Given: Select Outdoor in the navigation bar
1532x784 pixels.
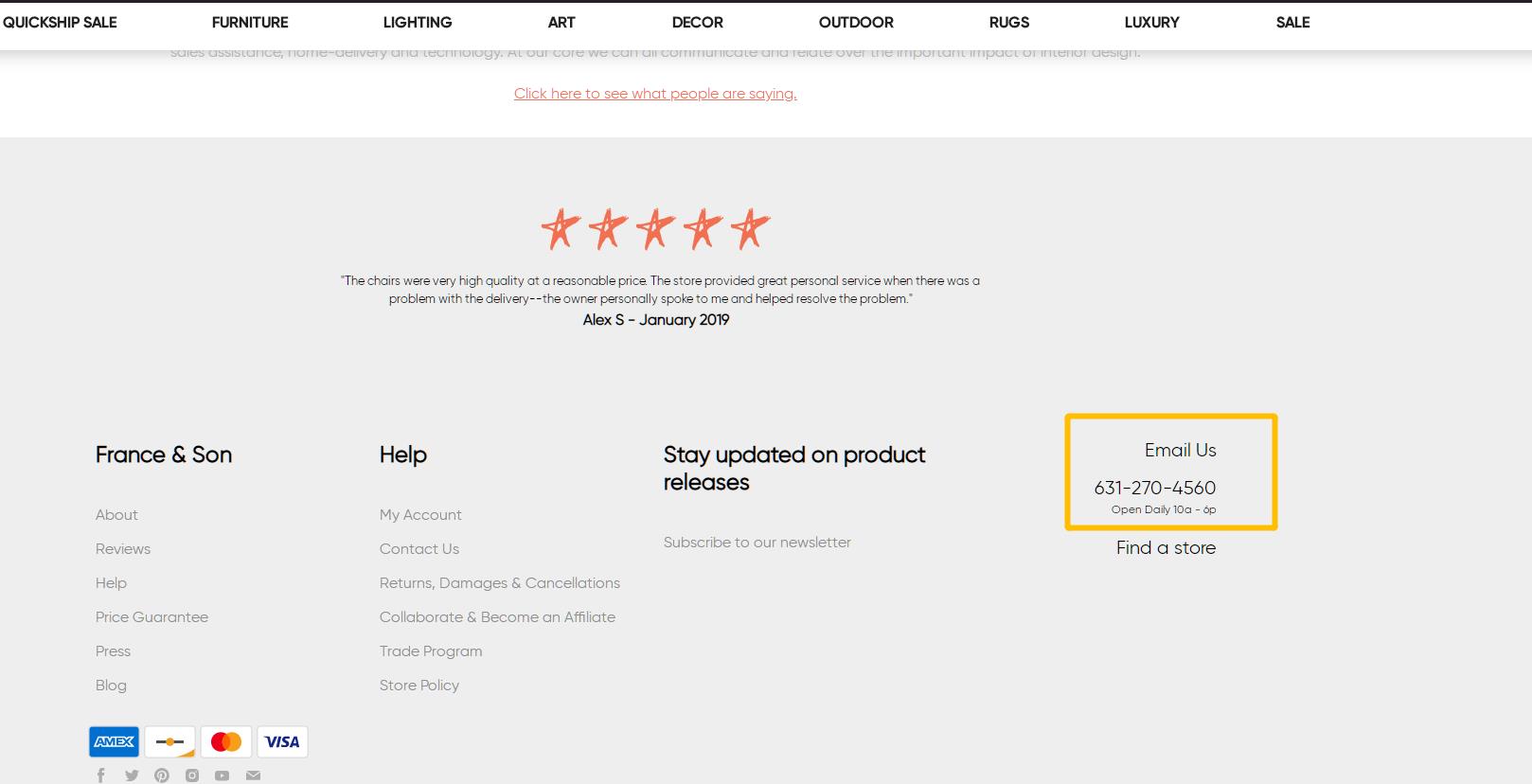Looking at the screenshot, I should [856, 22].
